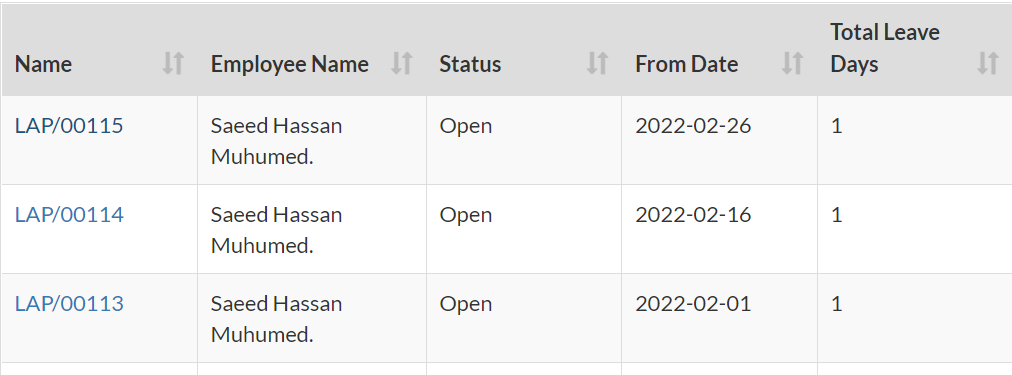Click sort arrows beside Employee Name
The height and width of the screenshot is (375, 1012).
coord(401,64)
